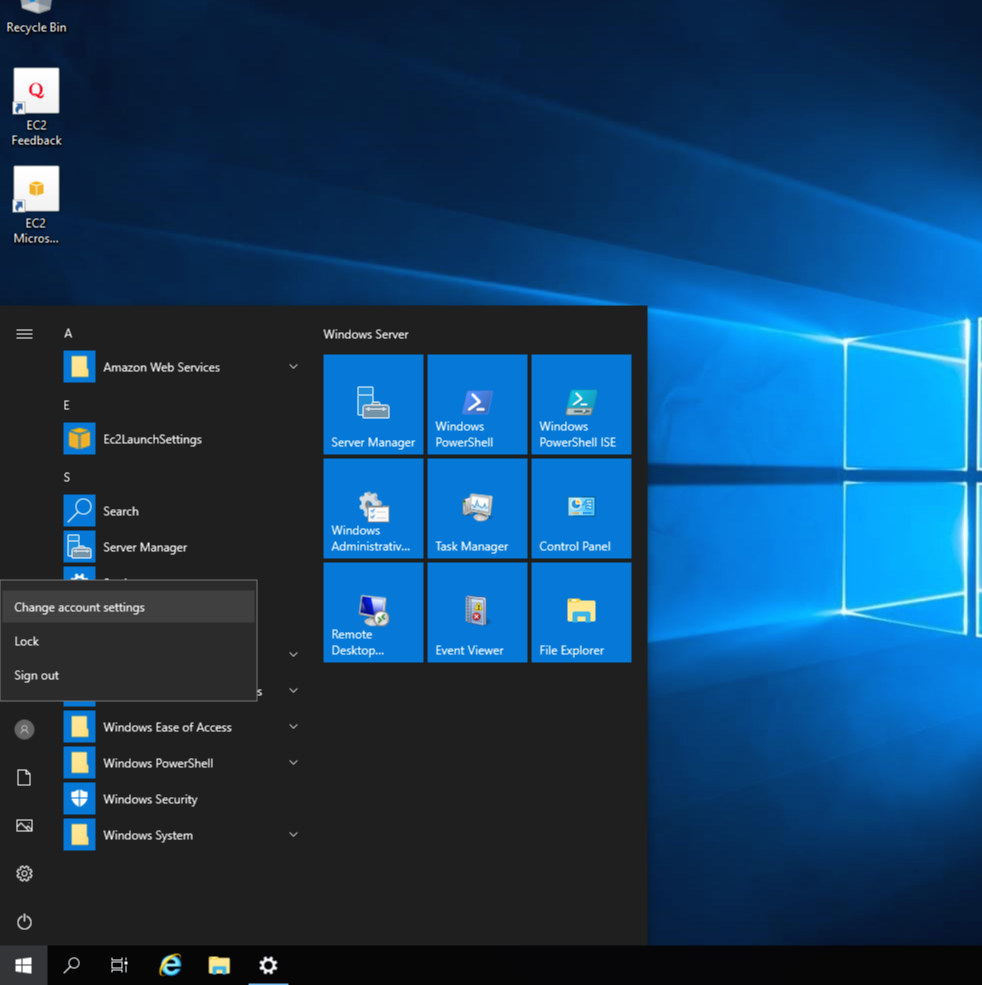Open Ec2LaunchSettings in app list
Image resolution: width=982 pixels, height=985 pixels.
(181, 439)
